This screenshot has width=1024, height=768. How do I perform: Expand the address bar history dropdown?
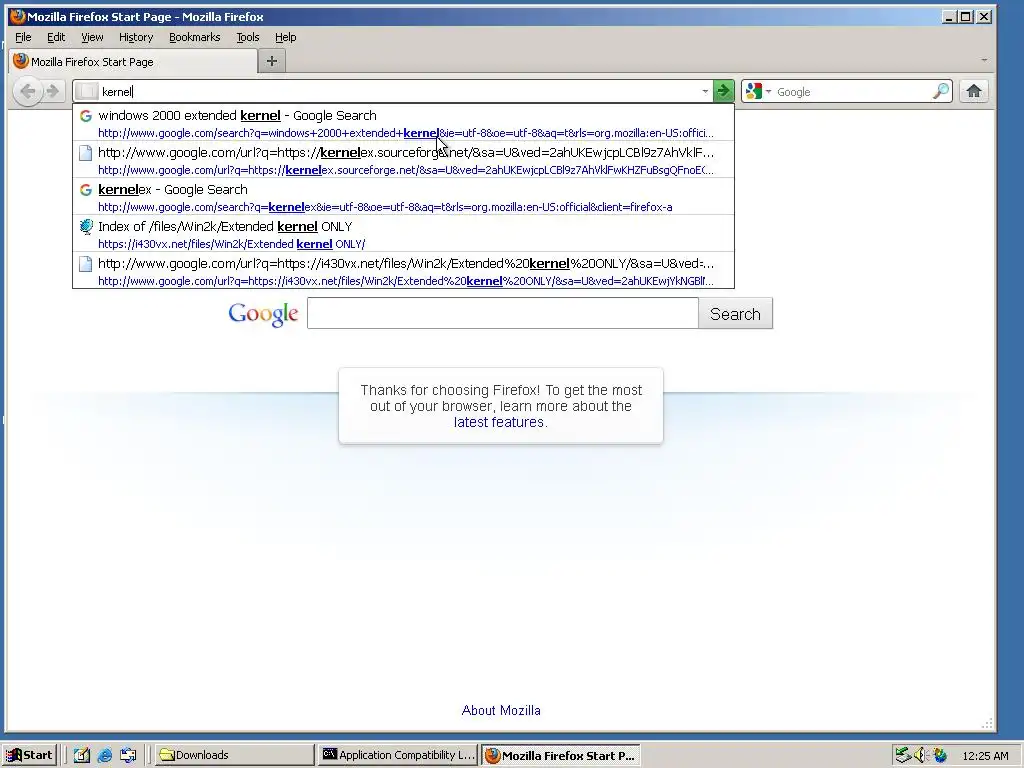tap(705, 91)
